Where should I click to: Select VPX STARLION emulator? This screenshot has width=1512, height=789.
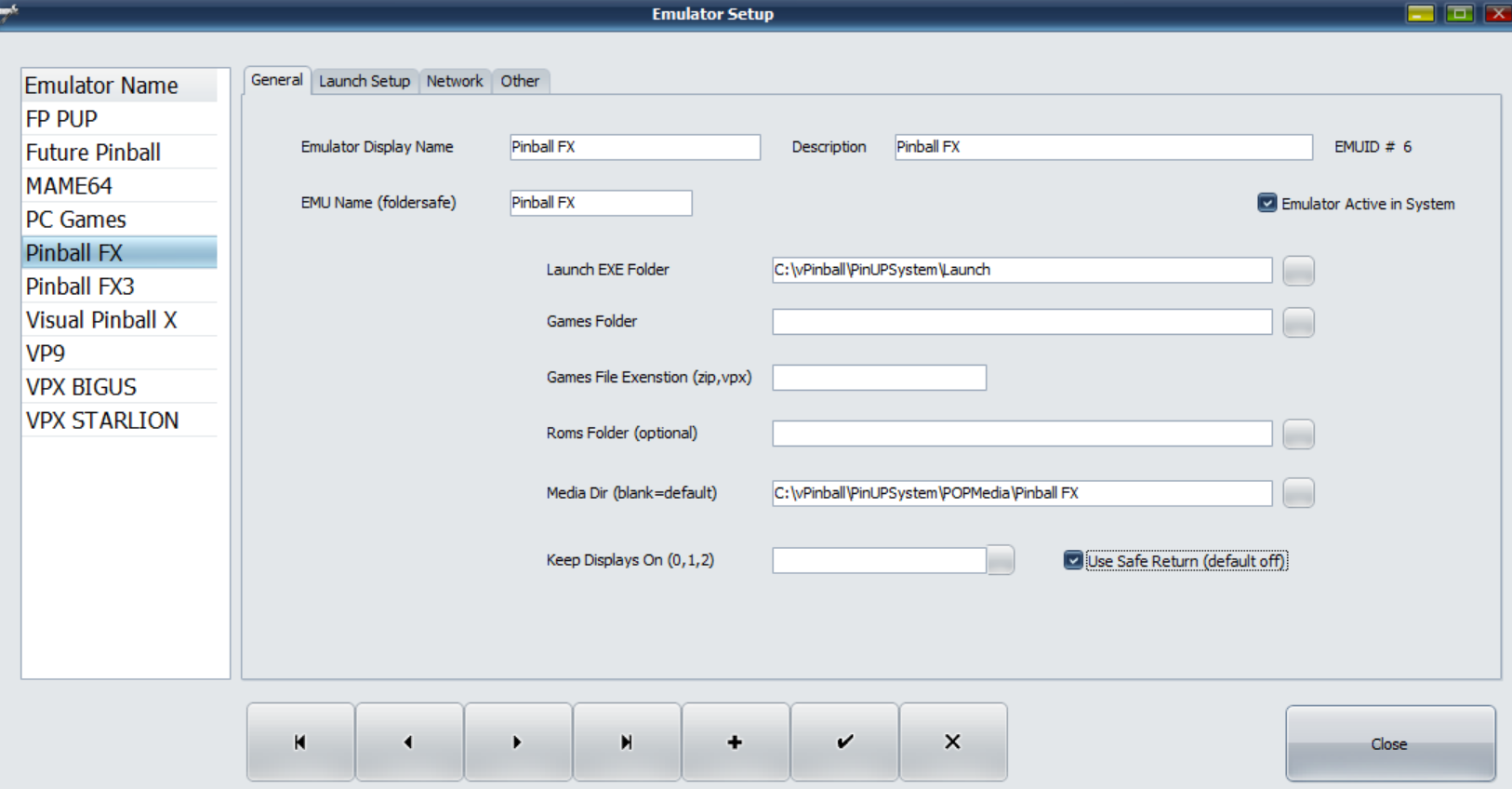(x=120, y=421)
